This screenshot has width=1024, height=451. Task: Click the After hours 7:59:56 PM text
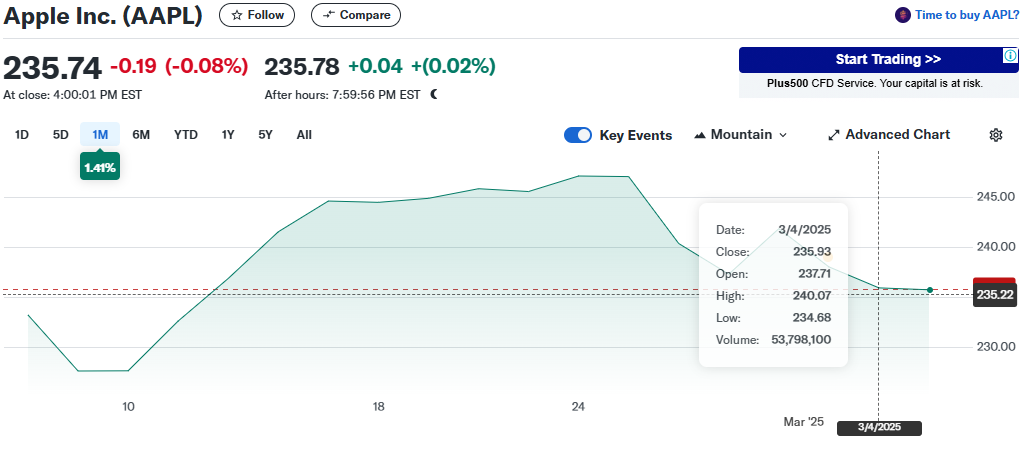tap(342, 95)
